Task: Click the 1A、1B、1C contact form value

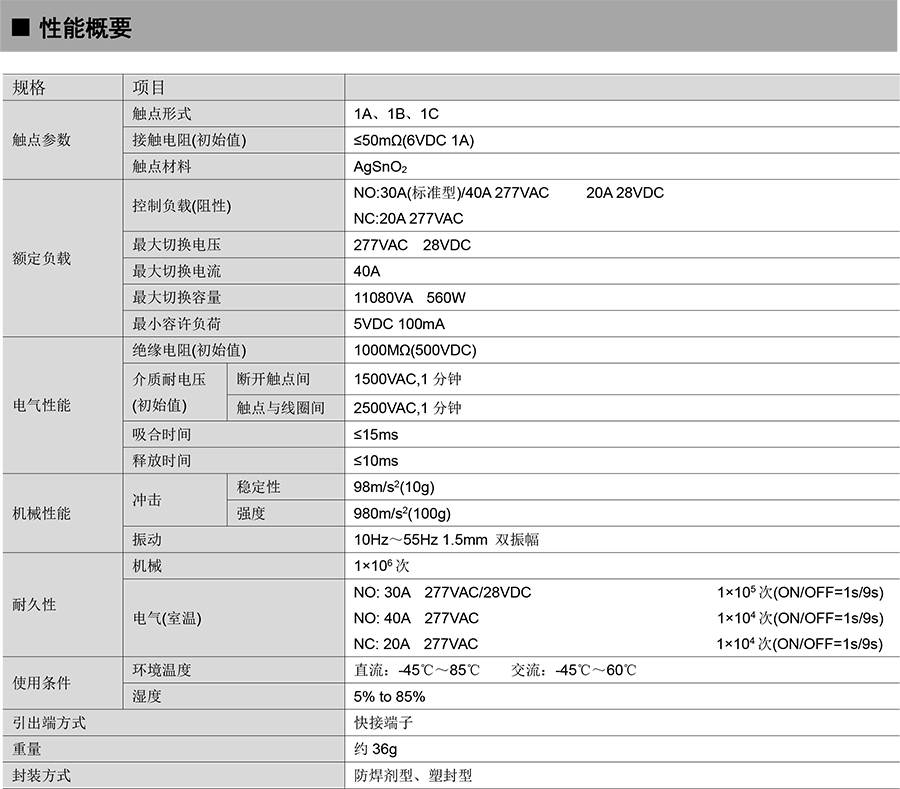Action: click(x=396, y=114)
